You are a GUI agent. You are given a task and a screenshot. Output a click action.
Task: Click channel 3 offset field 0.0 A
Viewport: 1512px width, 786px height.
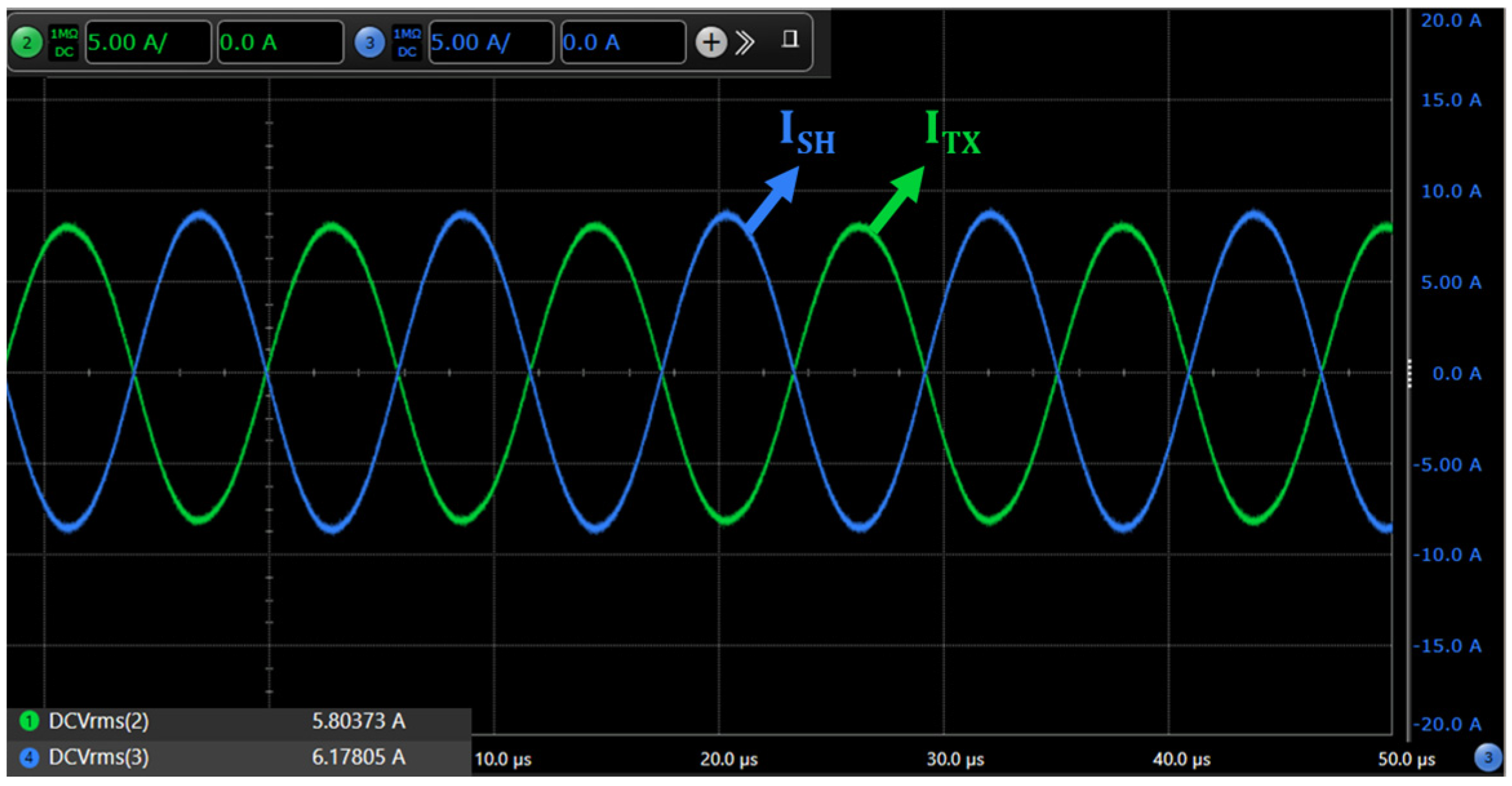pos(622,43)
